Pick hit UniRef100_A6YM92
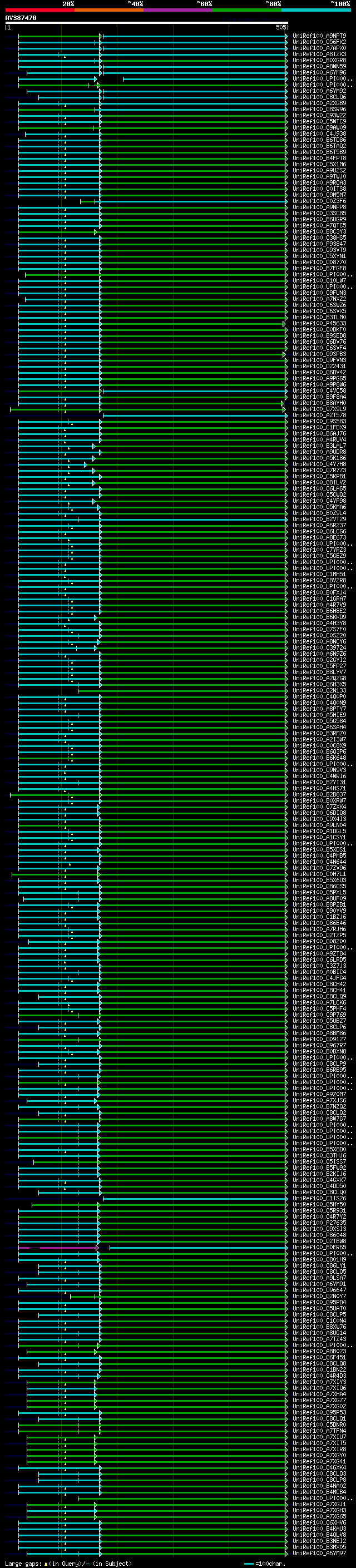 (319, 91)
